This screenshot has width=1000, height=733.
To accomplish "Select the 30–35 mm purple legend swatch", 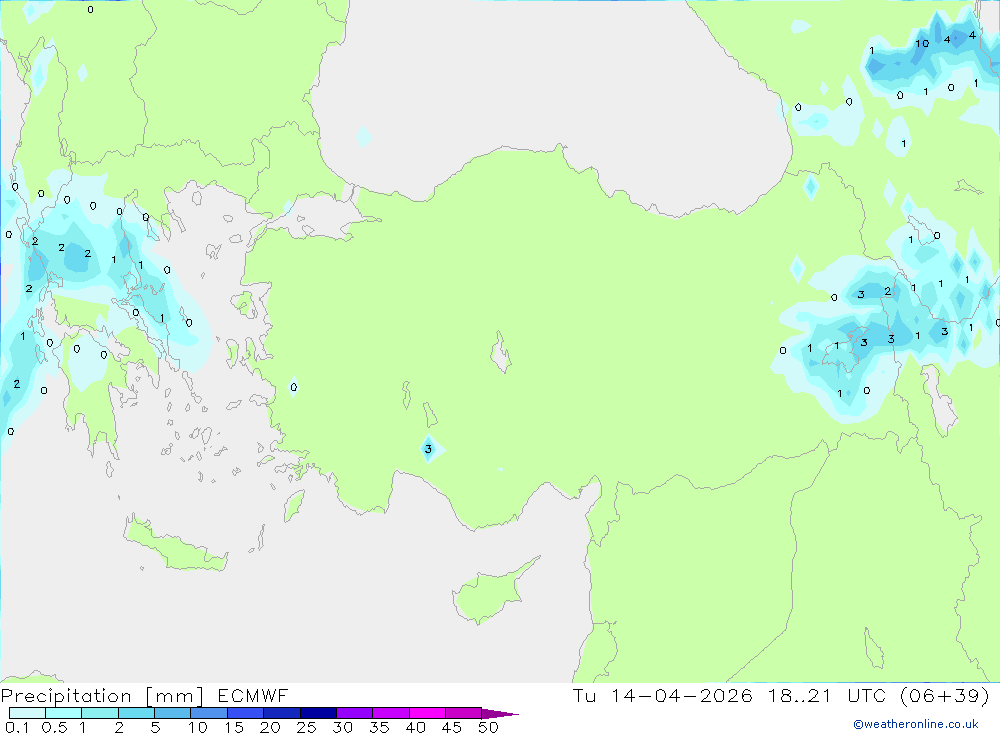I will 355,713.
